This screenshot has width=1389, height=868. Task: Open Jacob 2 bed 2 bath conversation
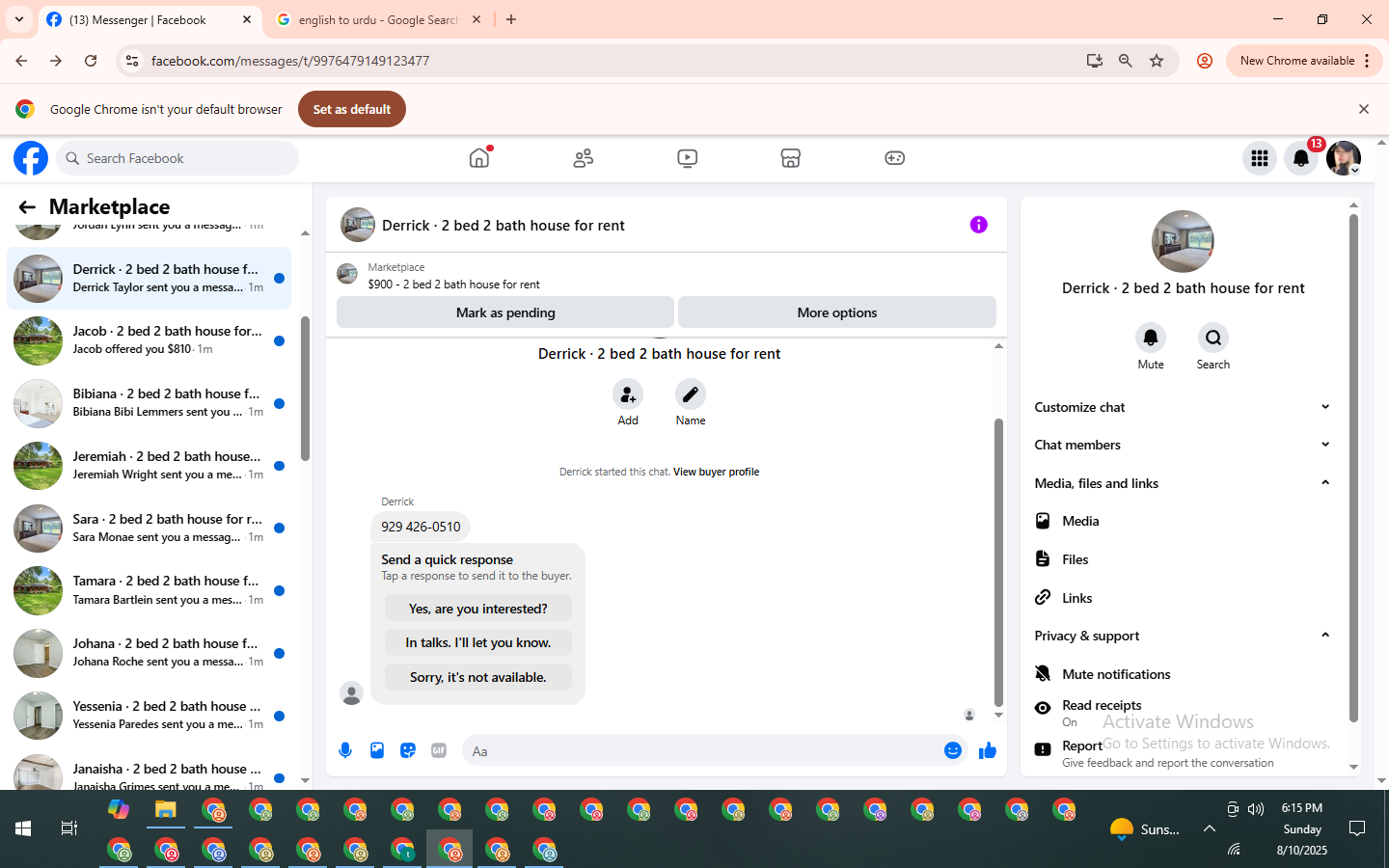pyautogui.click(x=150, y=340)
